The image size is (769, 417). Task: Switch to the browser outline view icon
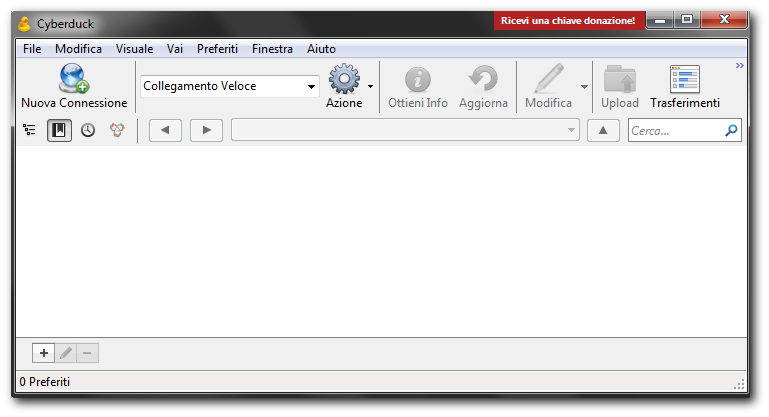click(x=29, y=130)
